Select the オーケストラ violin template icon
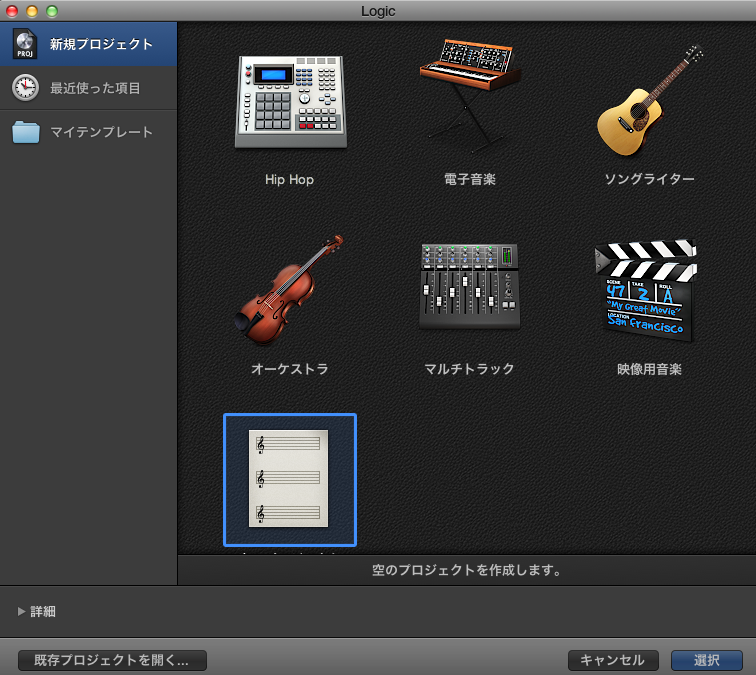 click(x=289, y=290)
